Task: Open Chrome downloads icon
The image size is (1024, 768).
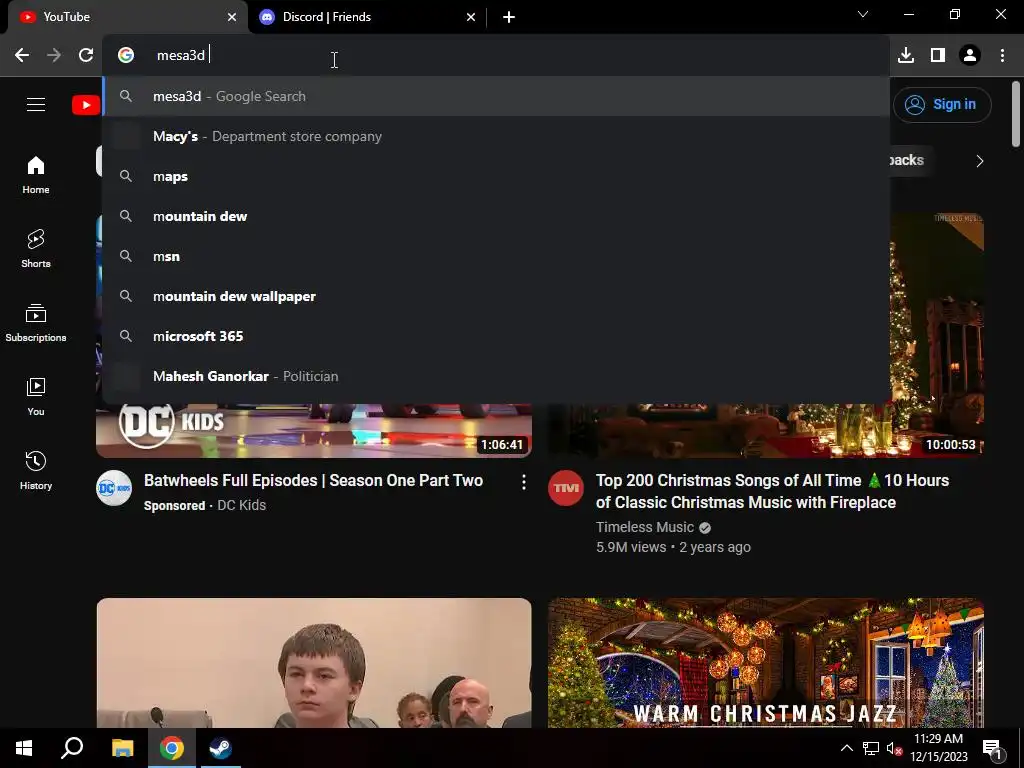Action: [x=906, y=56]
